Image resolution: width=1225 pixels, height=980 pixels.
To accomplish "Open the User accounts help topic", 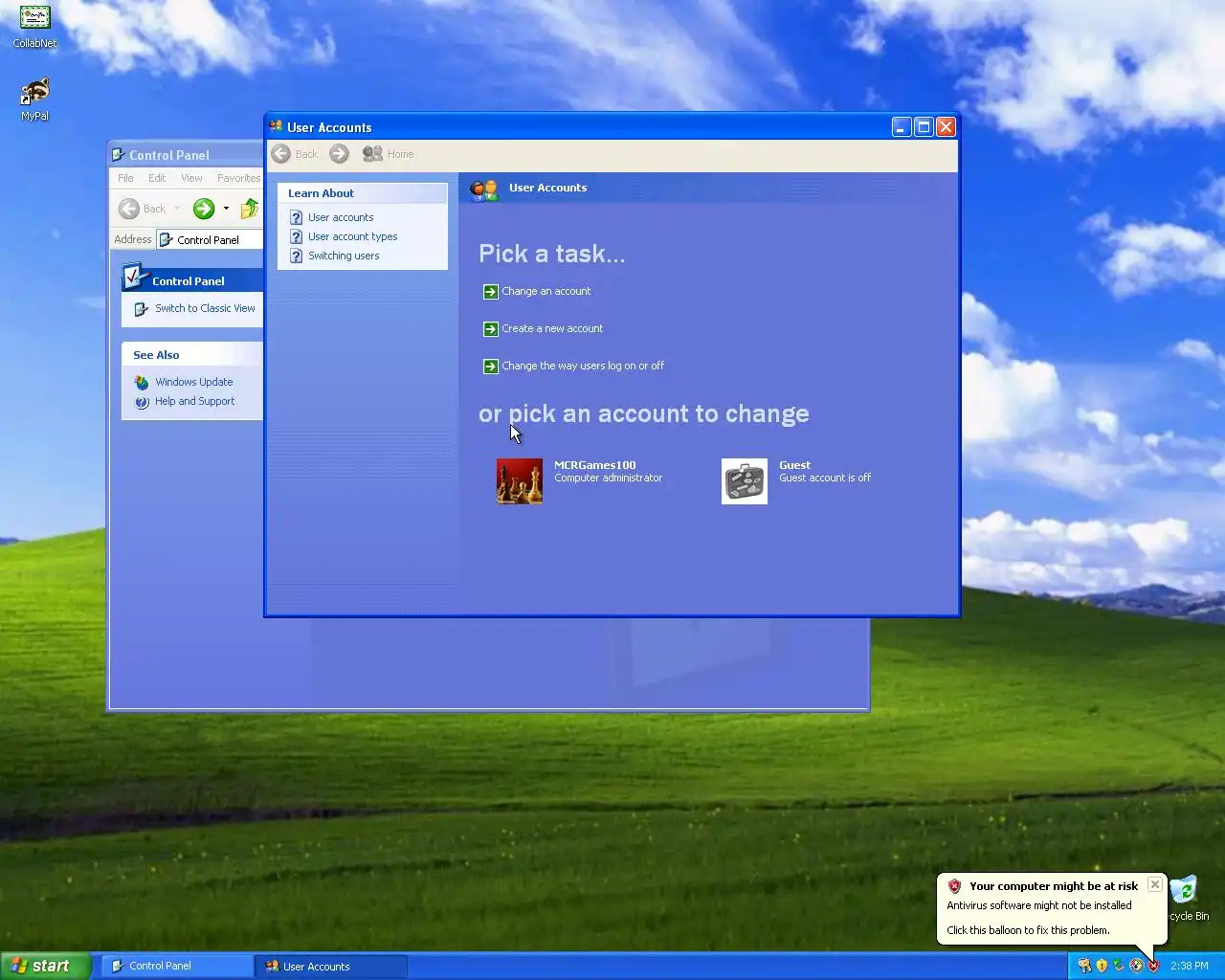I will [341, 217].
